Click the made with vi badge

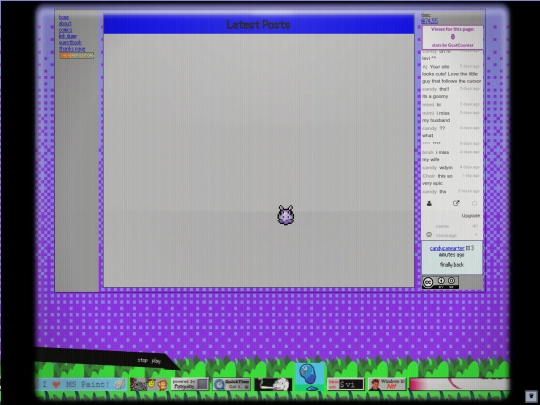tap(345, 384)
